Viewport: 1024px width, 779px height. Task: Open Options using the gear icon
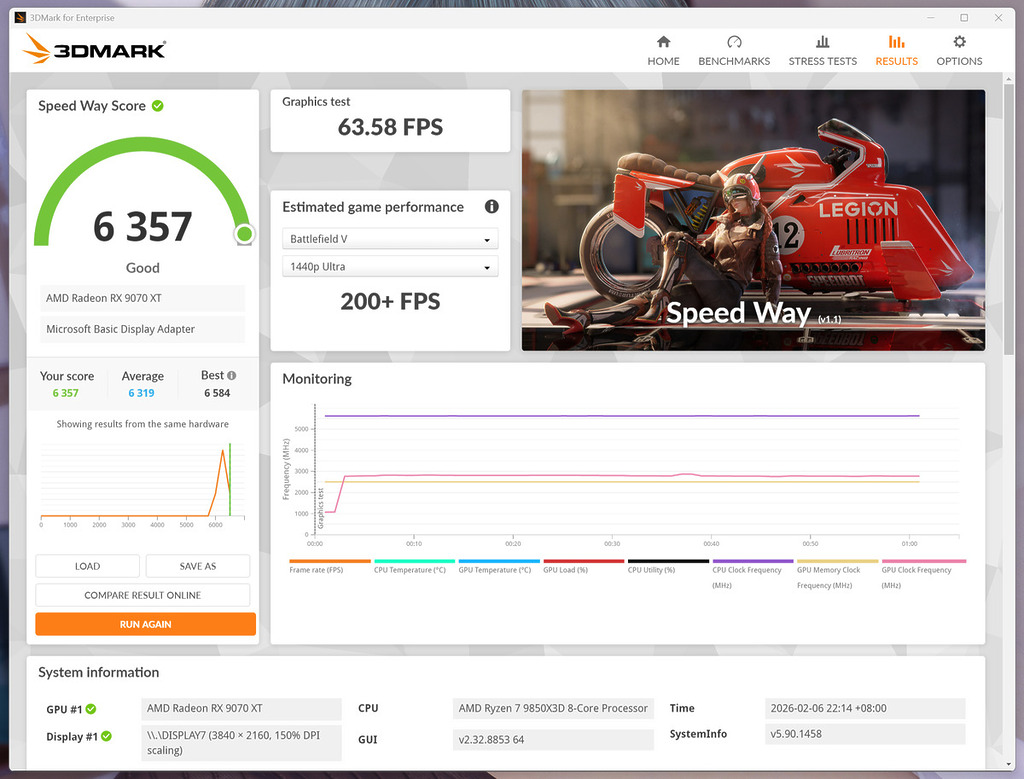958,43
